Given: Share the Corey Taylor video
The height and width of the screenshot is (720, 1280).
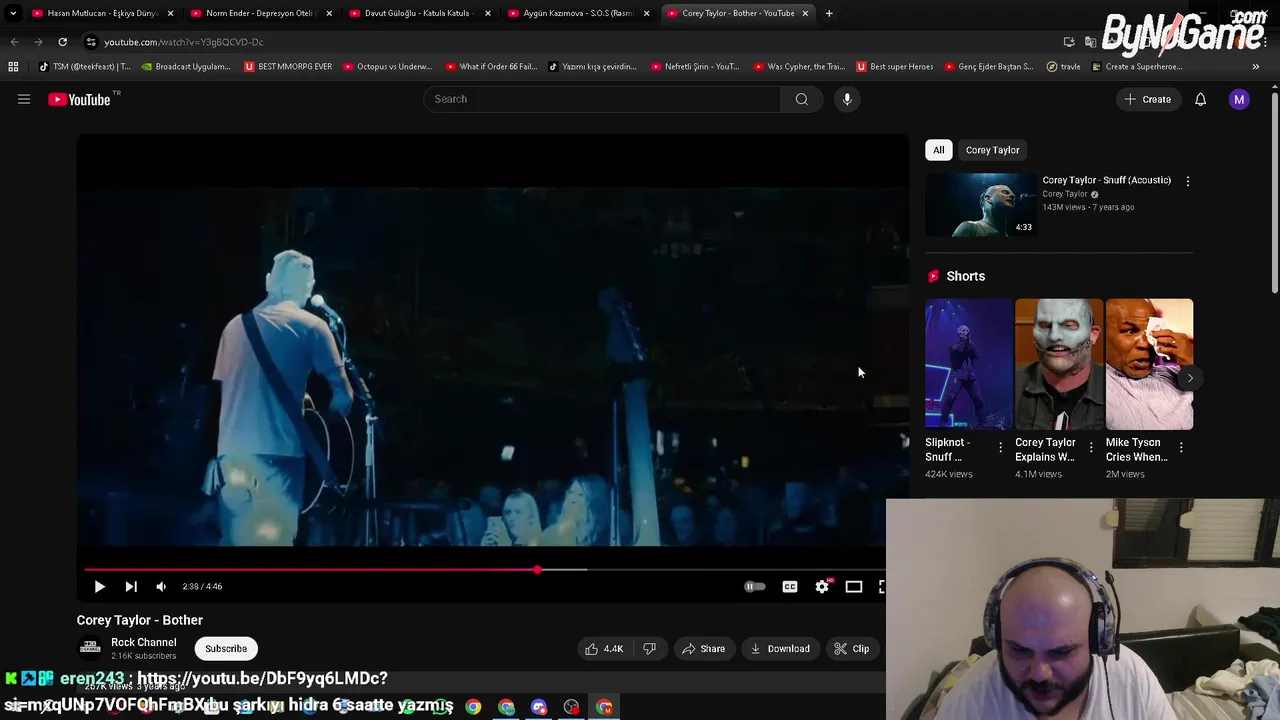Looking at the screenshot, I should click(704, 649).
